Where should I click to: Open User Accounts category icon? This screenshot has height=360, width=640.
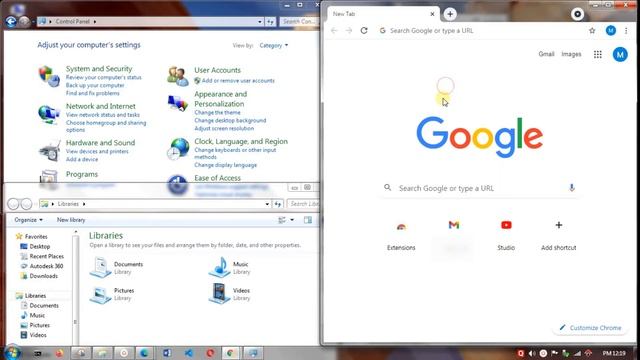tap(178, 76)
